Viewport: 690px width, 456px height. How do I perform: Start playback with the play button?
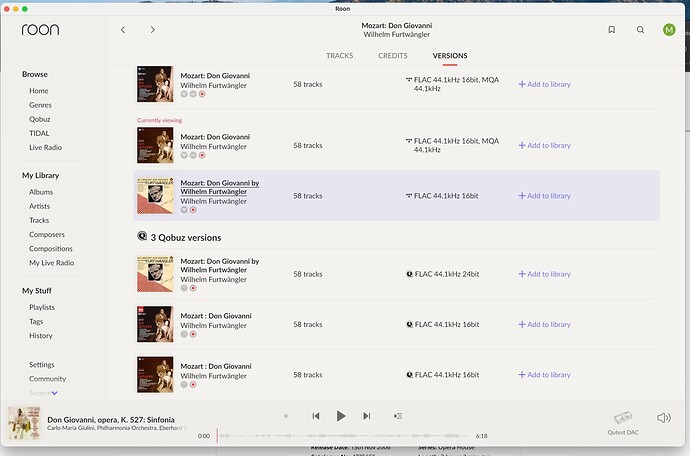341,416
